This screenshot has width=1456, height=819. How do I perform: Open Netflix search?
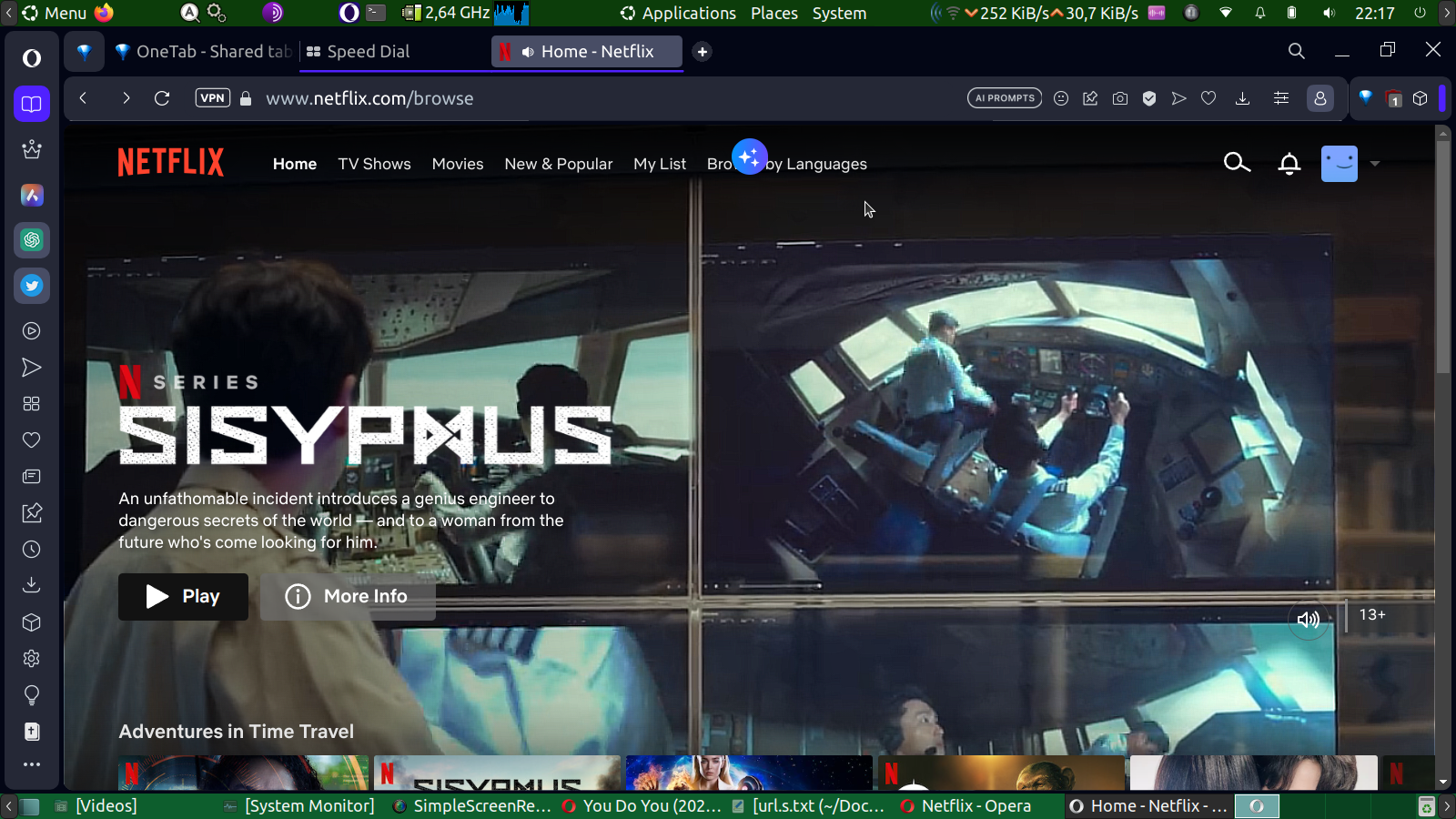click(1237, 163)
